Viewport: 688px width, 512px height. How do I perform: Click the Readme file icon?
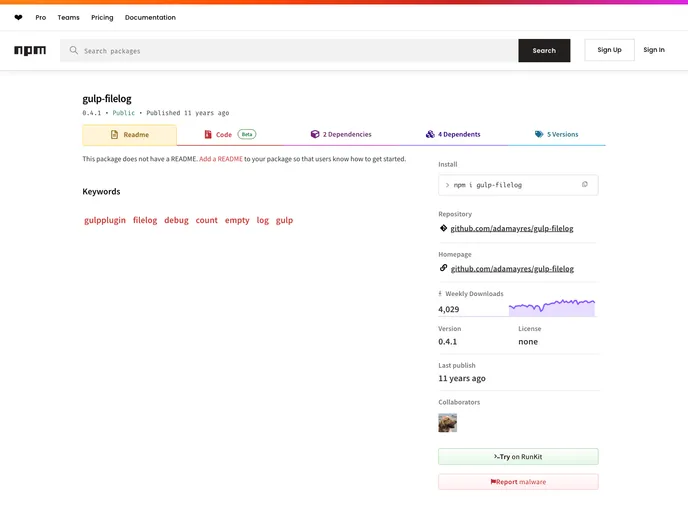click(x=115, y=135)
